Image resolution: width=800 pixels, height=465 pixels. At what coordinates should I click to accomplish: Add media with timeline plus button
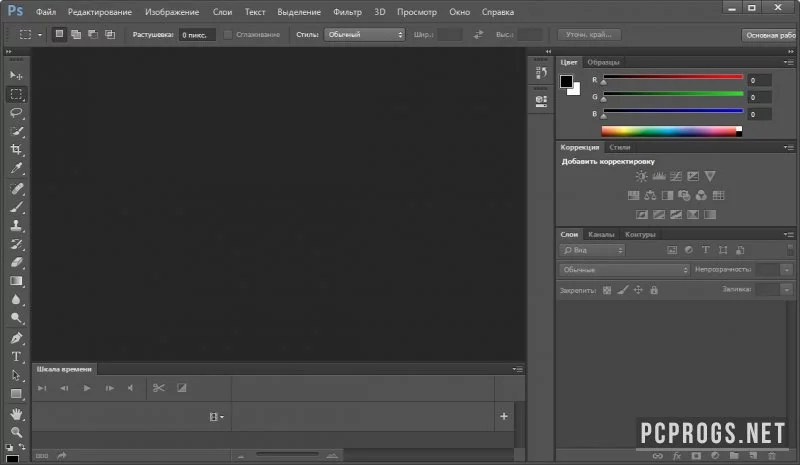point(504,417)
